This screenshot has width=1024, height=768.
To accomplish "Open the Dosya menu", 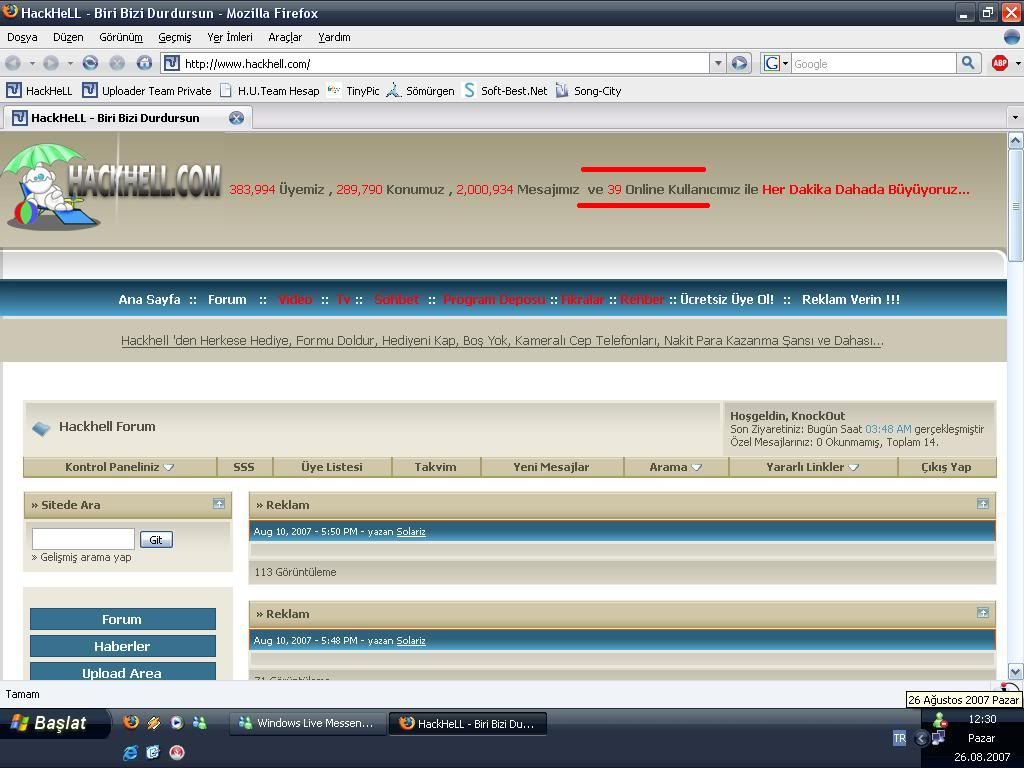I will click(22, 37).
